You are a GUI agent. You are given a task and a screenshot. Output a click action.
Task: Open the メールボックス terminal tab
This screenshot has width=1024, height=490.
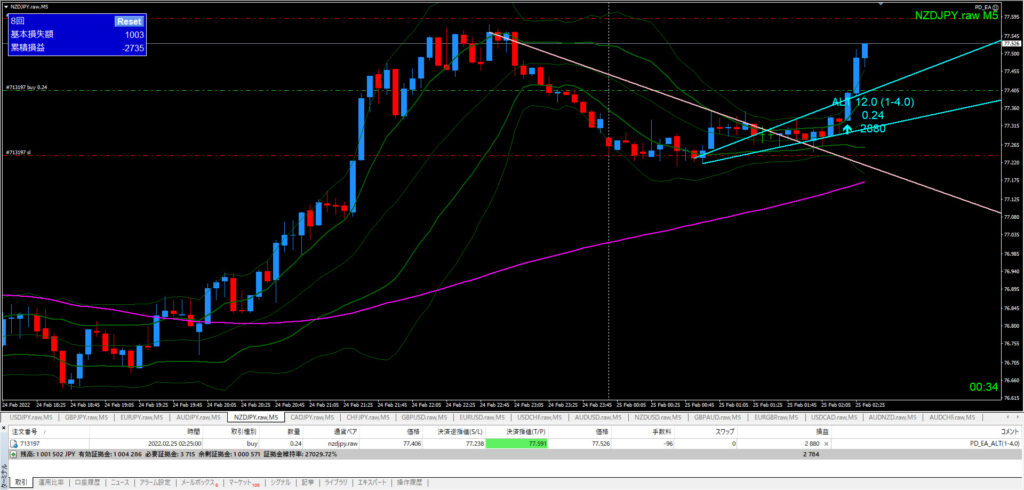click(199, 483)
